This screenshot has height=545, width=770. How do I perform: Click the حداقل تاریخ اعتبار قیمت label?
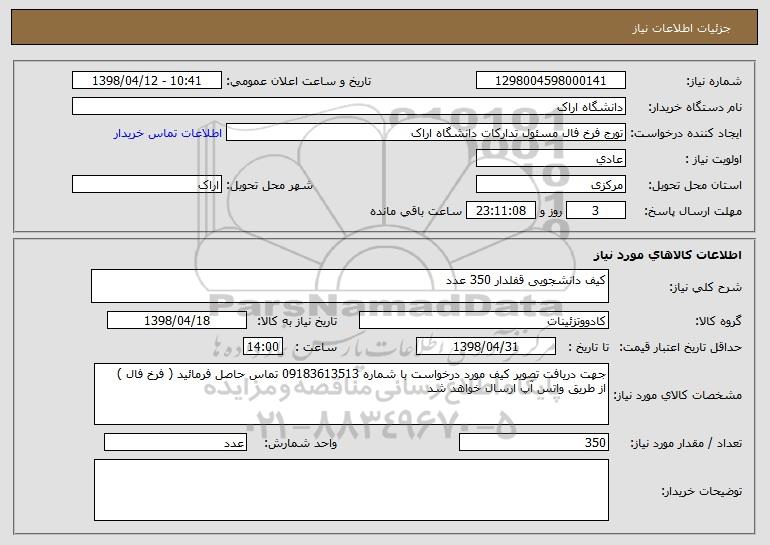pos(681,348)
